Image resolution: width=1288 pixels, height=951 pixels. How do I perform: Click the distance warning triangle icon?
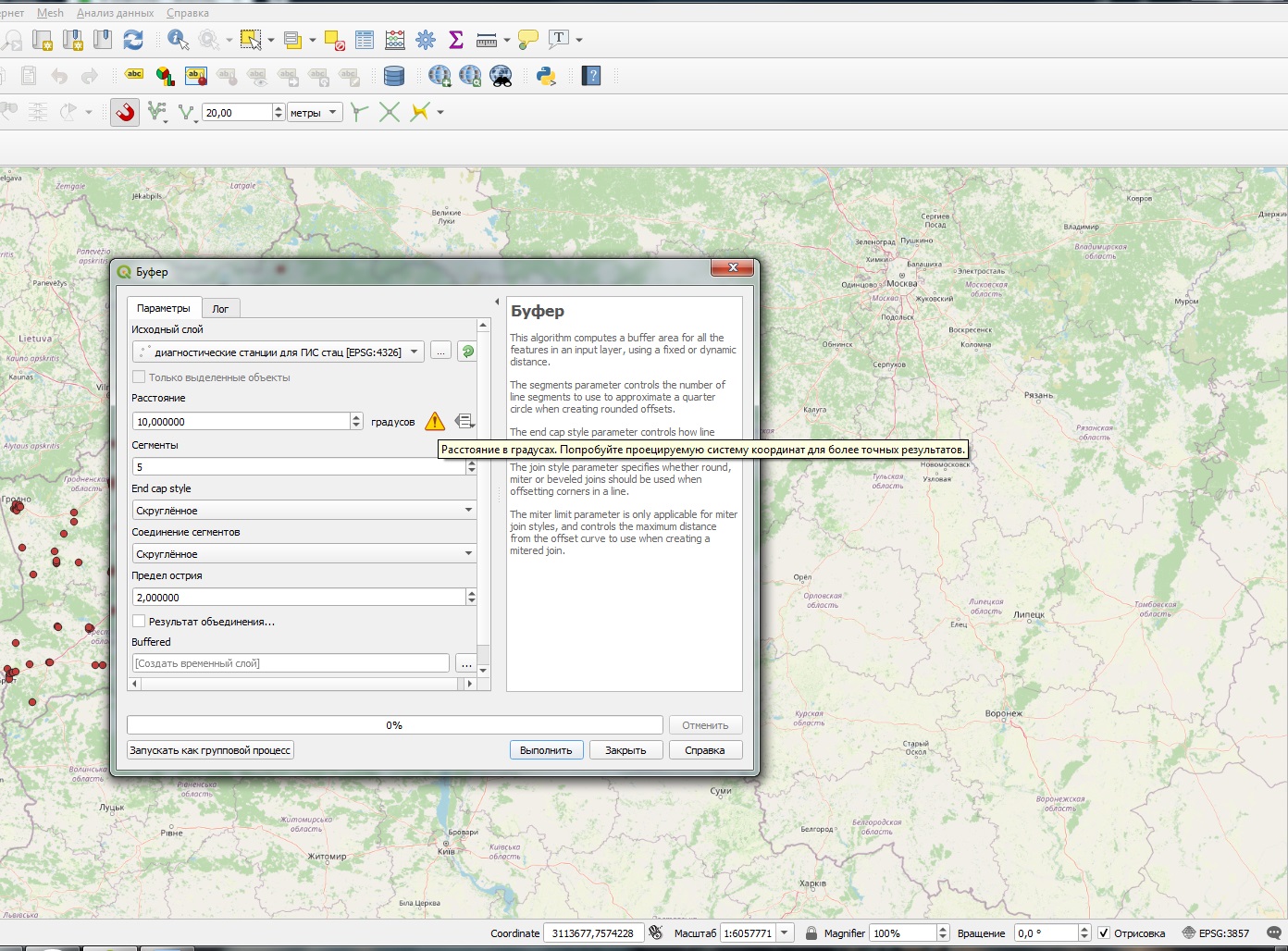[x=435, y=422]
